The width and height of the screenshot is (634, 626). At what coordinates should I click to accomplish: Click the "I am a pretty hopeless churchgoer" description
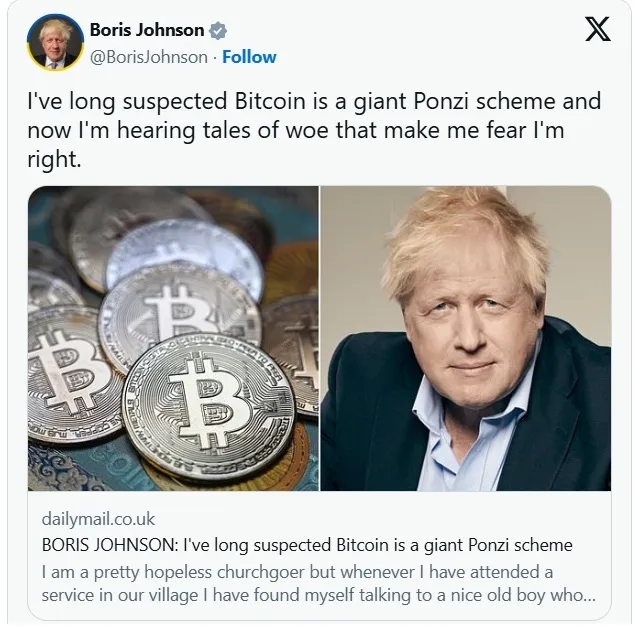(297, 572)
